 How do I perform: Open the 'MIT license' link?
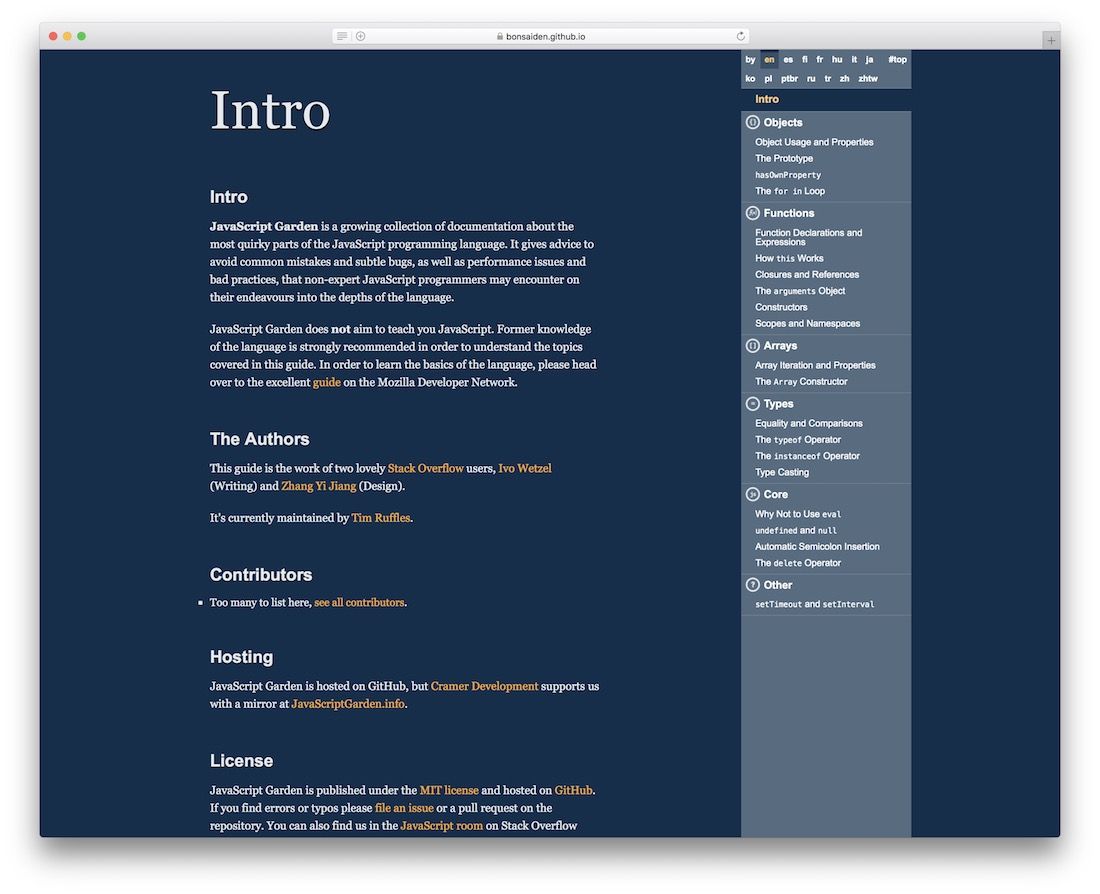tap(449, 790)
